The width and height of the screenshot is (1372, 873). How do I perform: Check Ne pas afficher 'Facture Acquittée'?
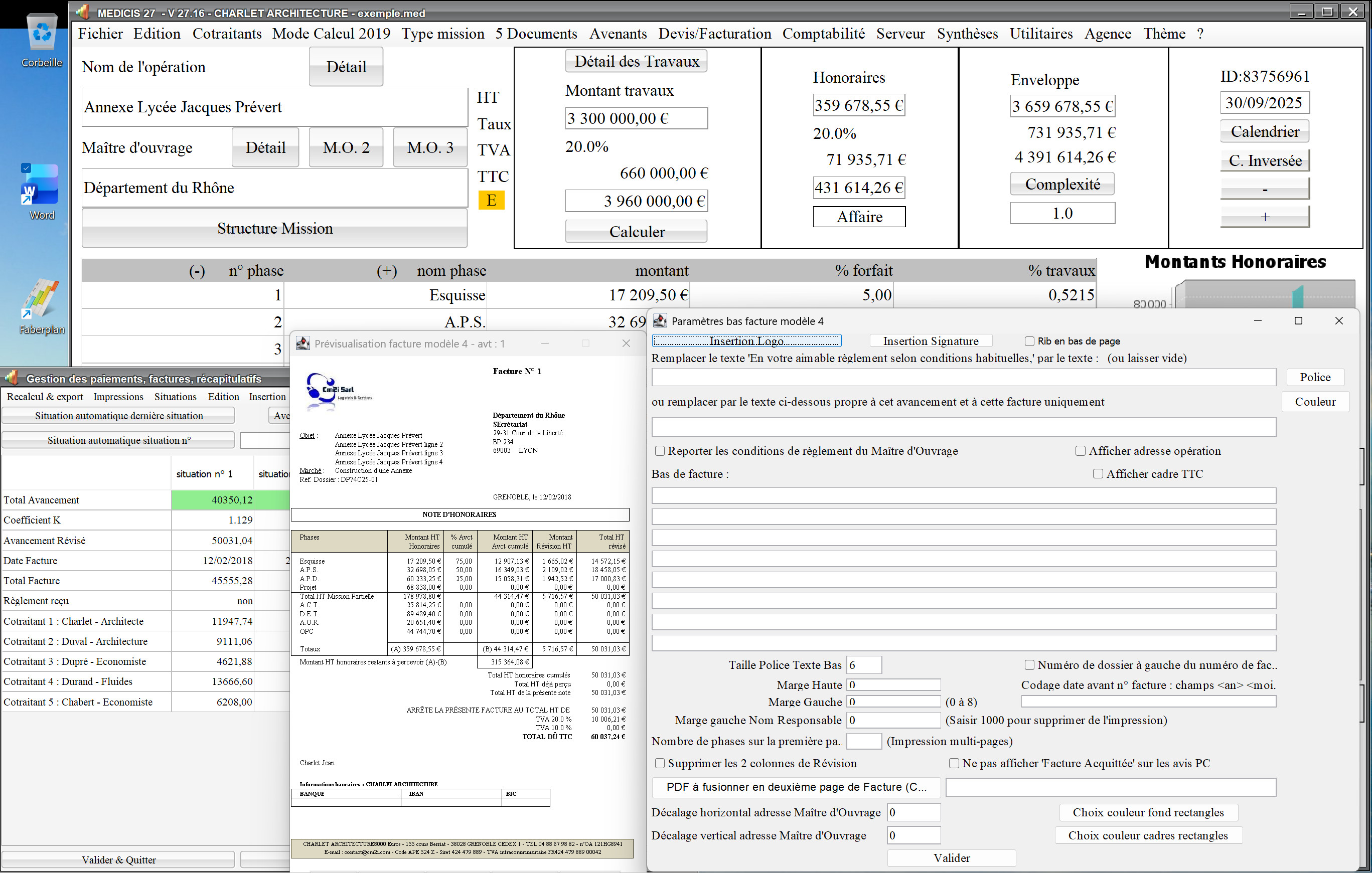(x=954, y=763)
